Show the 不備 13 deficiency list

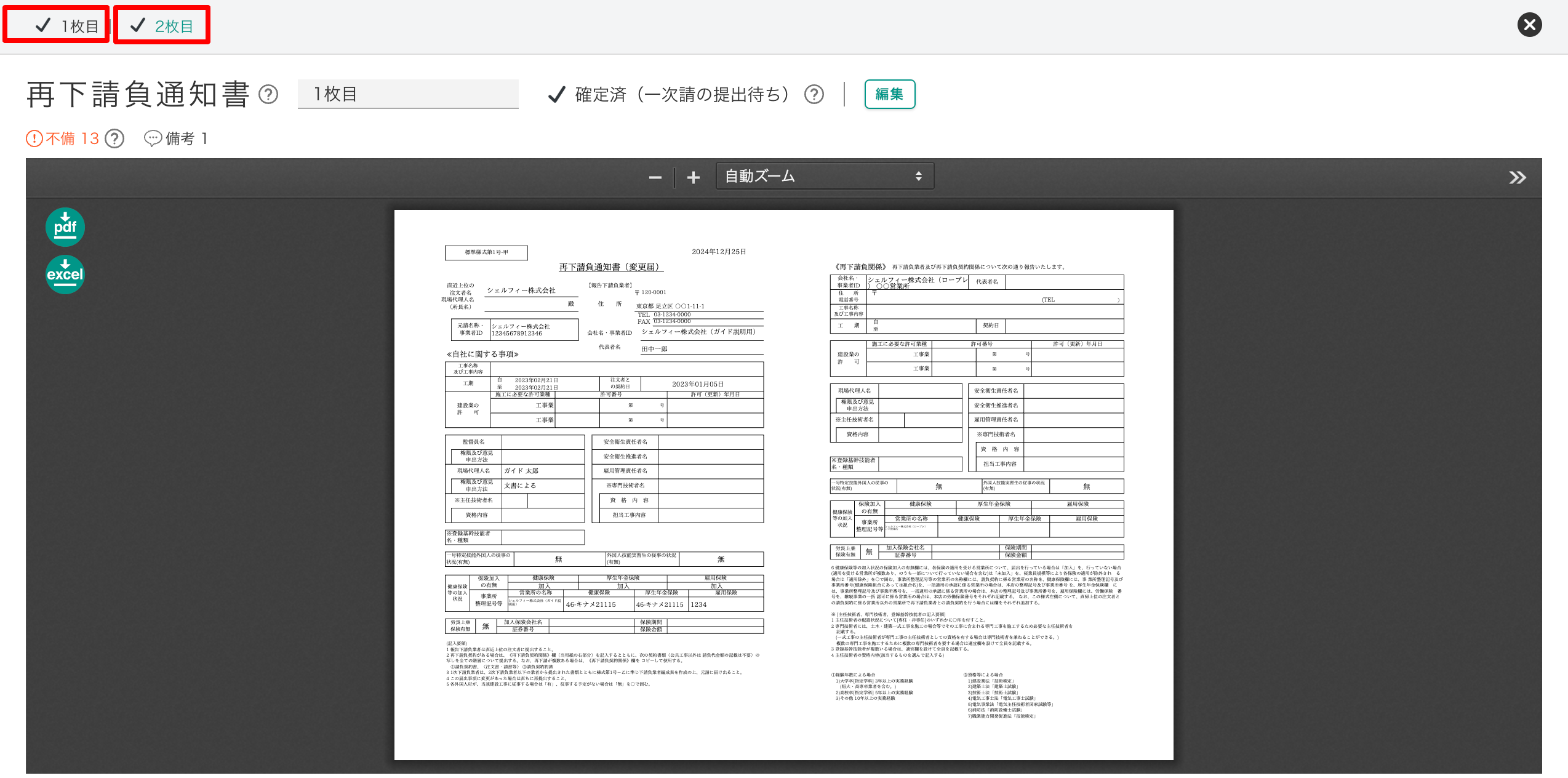(x=72, y=138)
